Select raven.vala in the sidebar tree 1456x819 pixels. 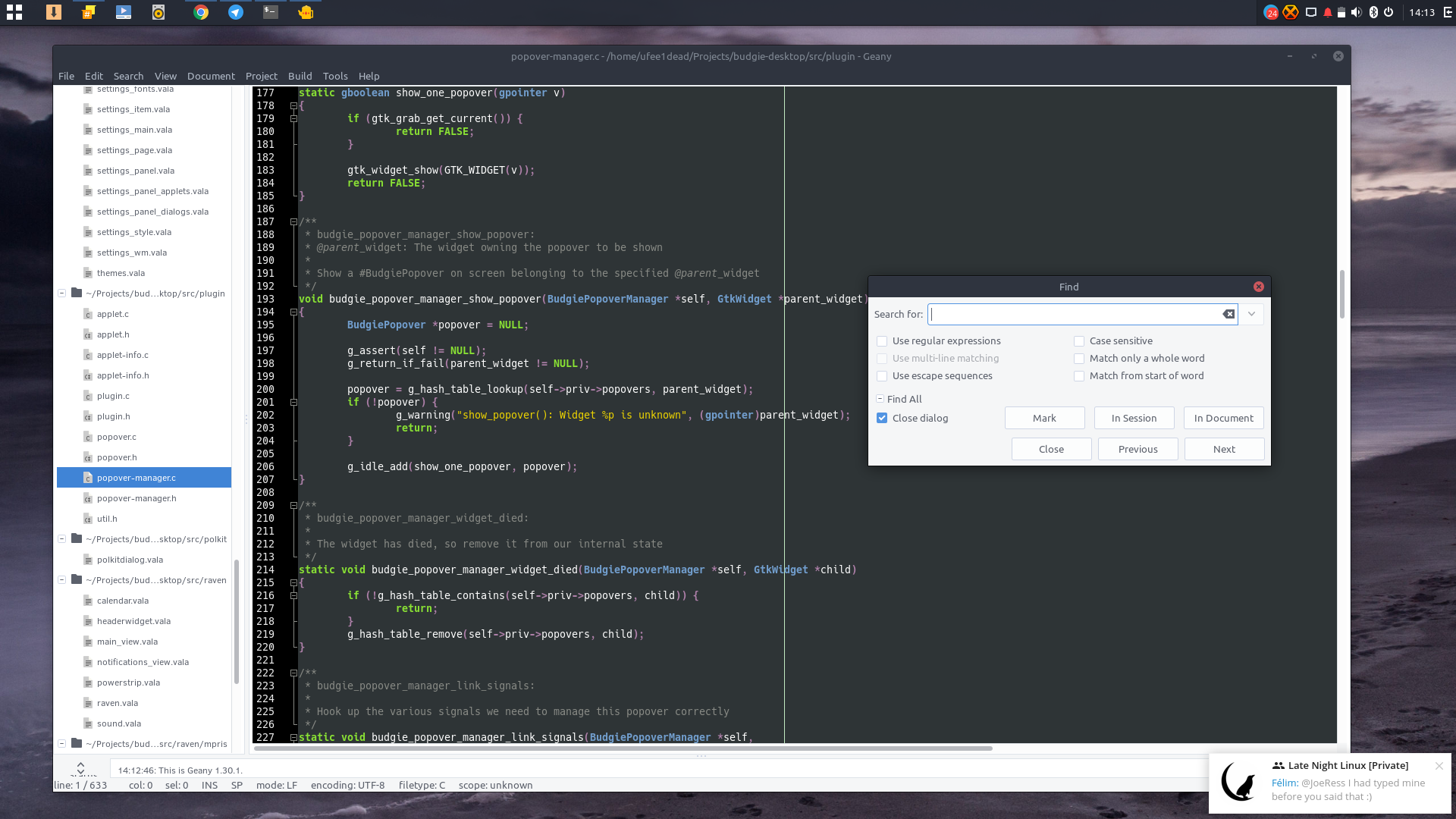[117, 703]
